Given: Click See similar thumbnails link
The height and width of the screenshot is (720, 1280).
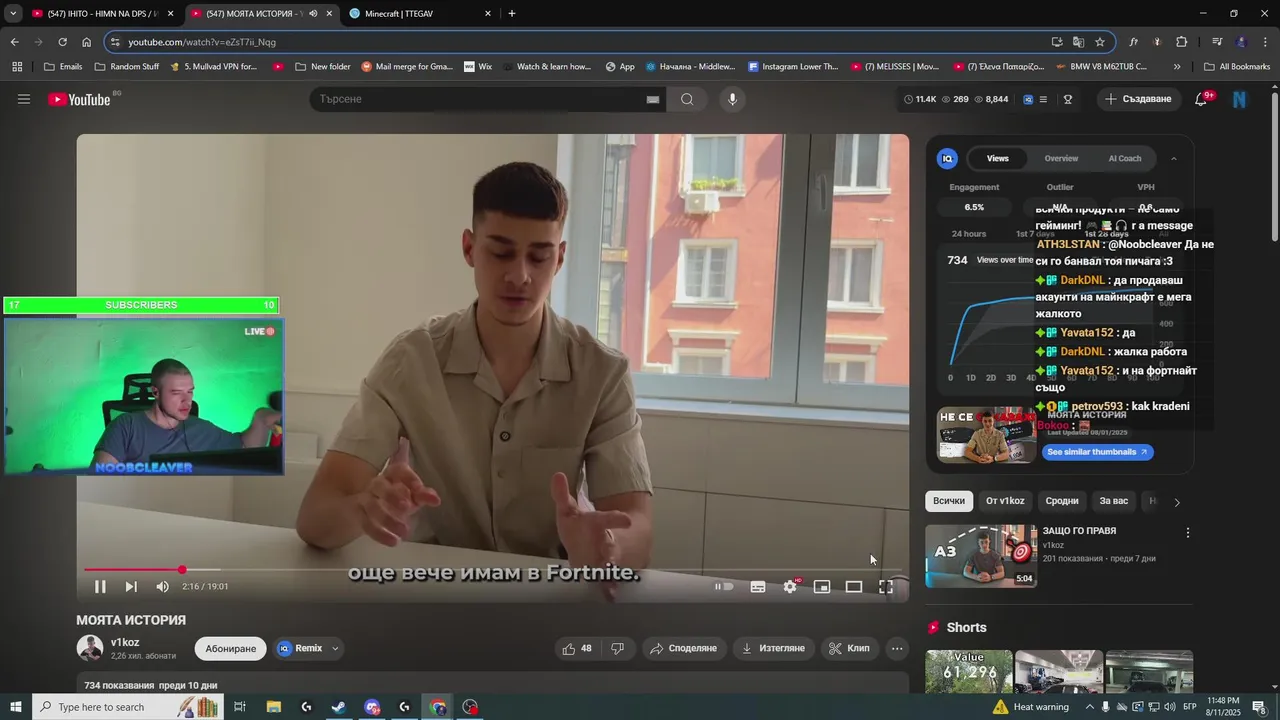Looking at the screenshot, I should click(x=1098, y=452).
